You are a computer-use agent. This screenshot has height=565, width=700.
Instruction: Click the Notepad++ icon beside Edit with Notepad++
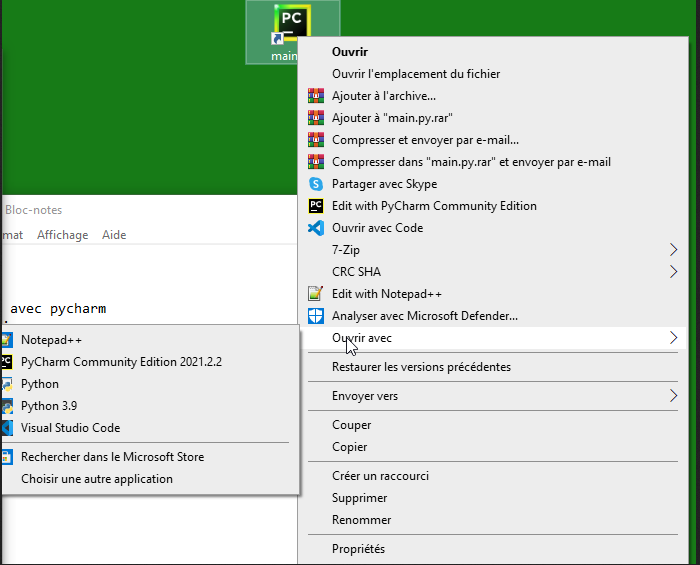[x=316, y=294]
